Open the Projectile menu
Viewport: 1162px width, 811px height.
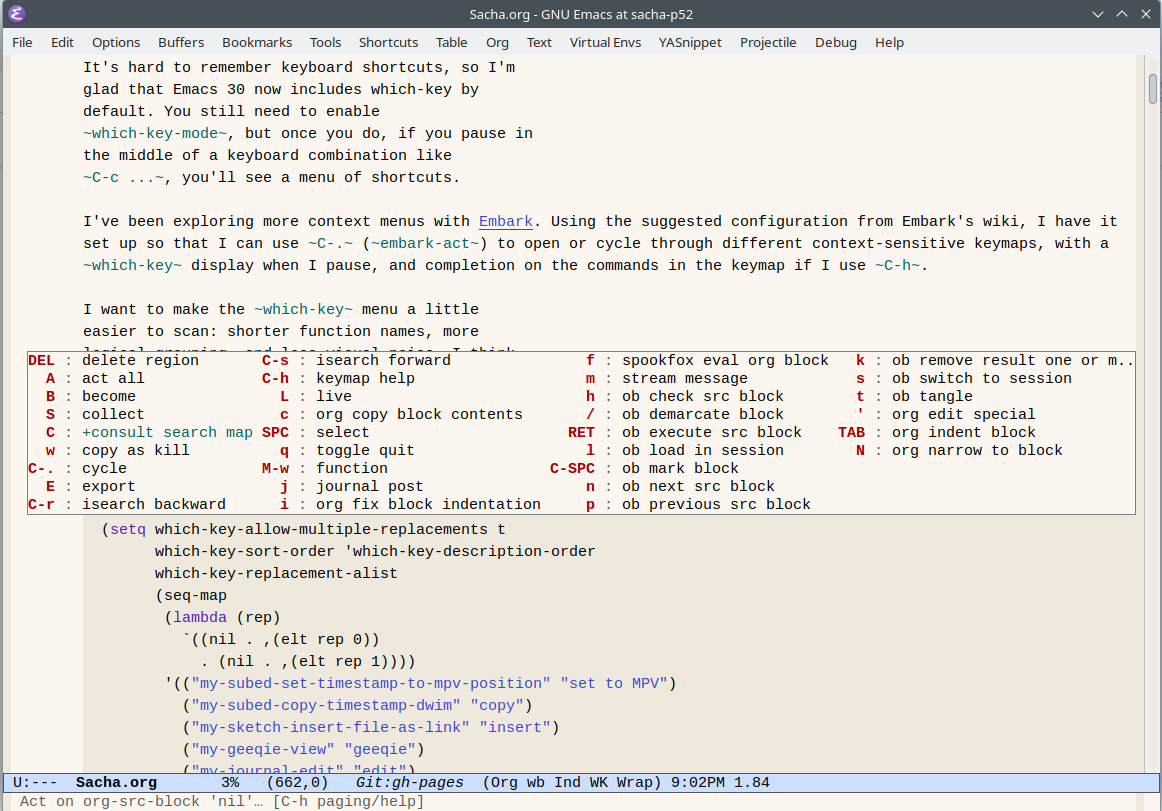click(x=768, y=42)
